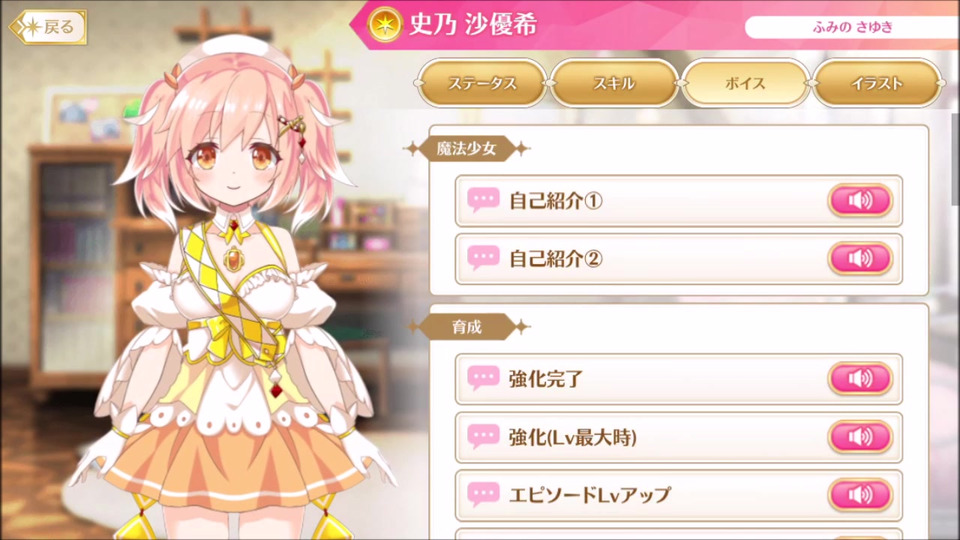Click the voice list scrollbar
This screenshot has width=960, height=540.
point(955,159)
